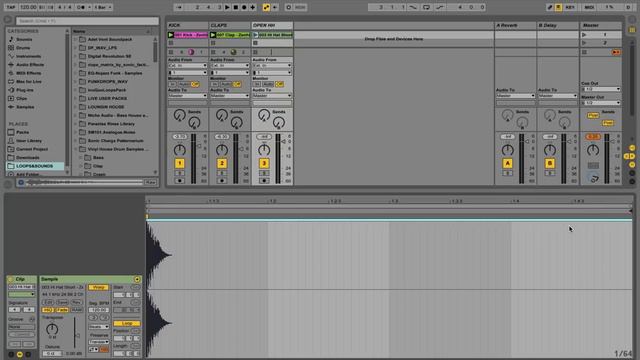Toggle CLAPS track activator button 2
Screen dimensions: 640x360
(222, 164)
